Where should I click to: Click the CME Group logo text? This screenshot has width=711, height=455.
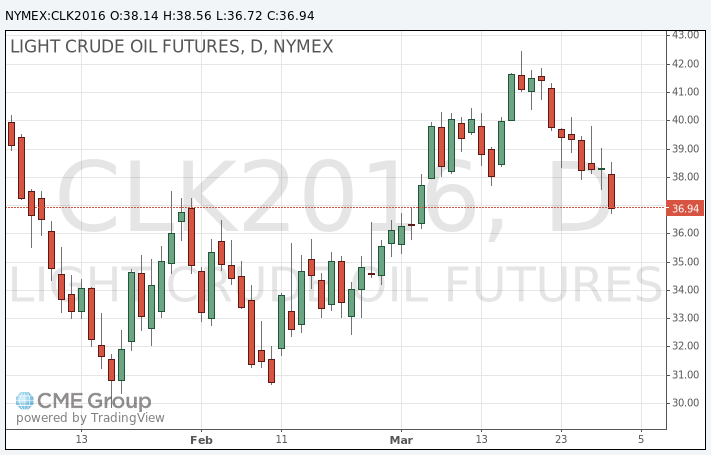pos(94,401)
